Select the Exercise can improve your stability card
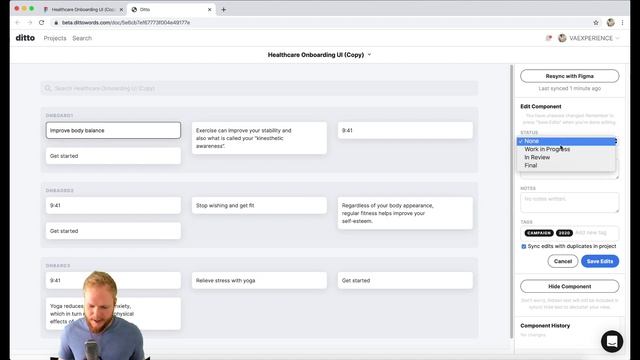640x360 pixels. coord(259,138)
